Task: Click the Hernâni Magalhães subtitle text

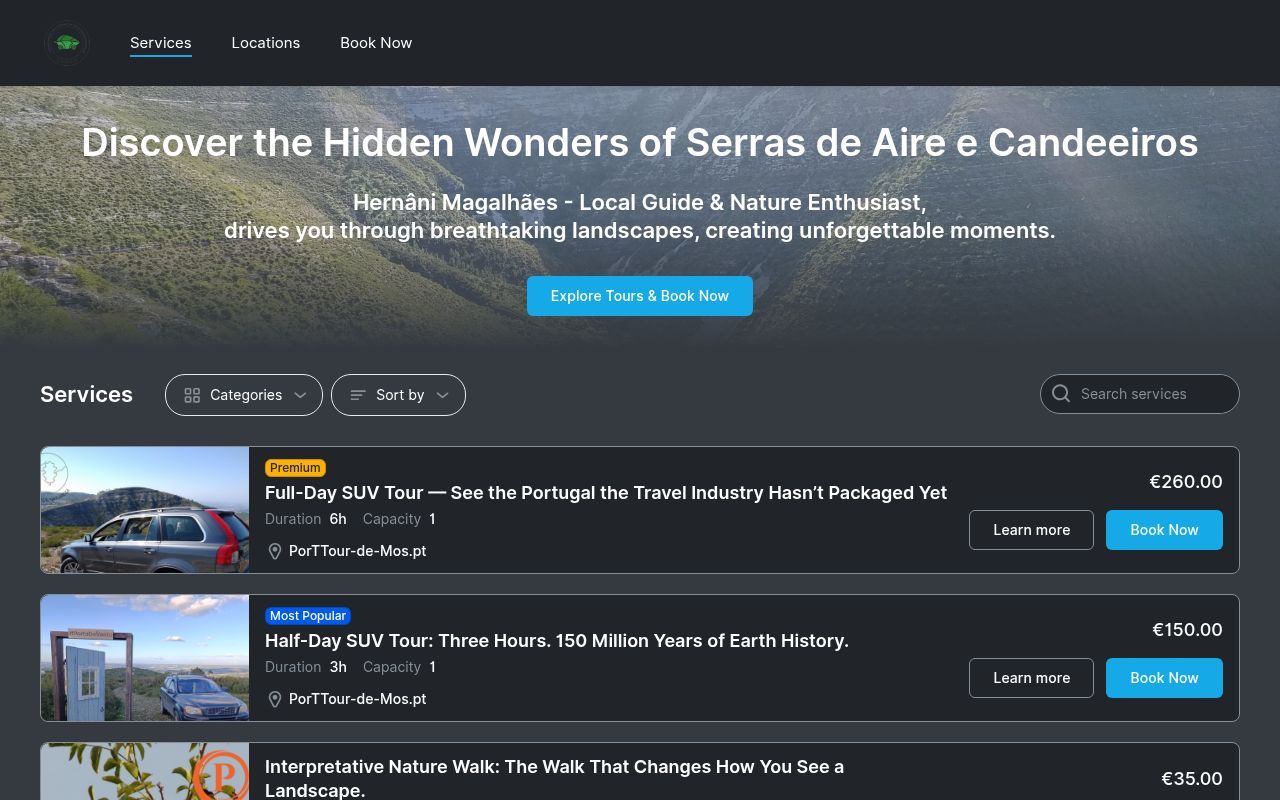Action: (x=640, y=216)
